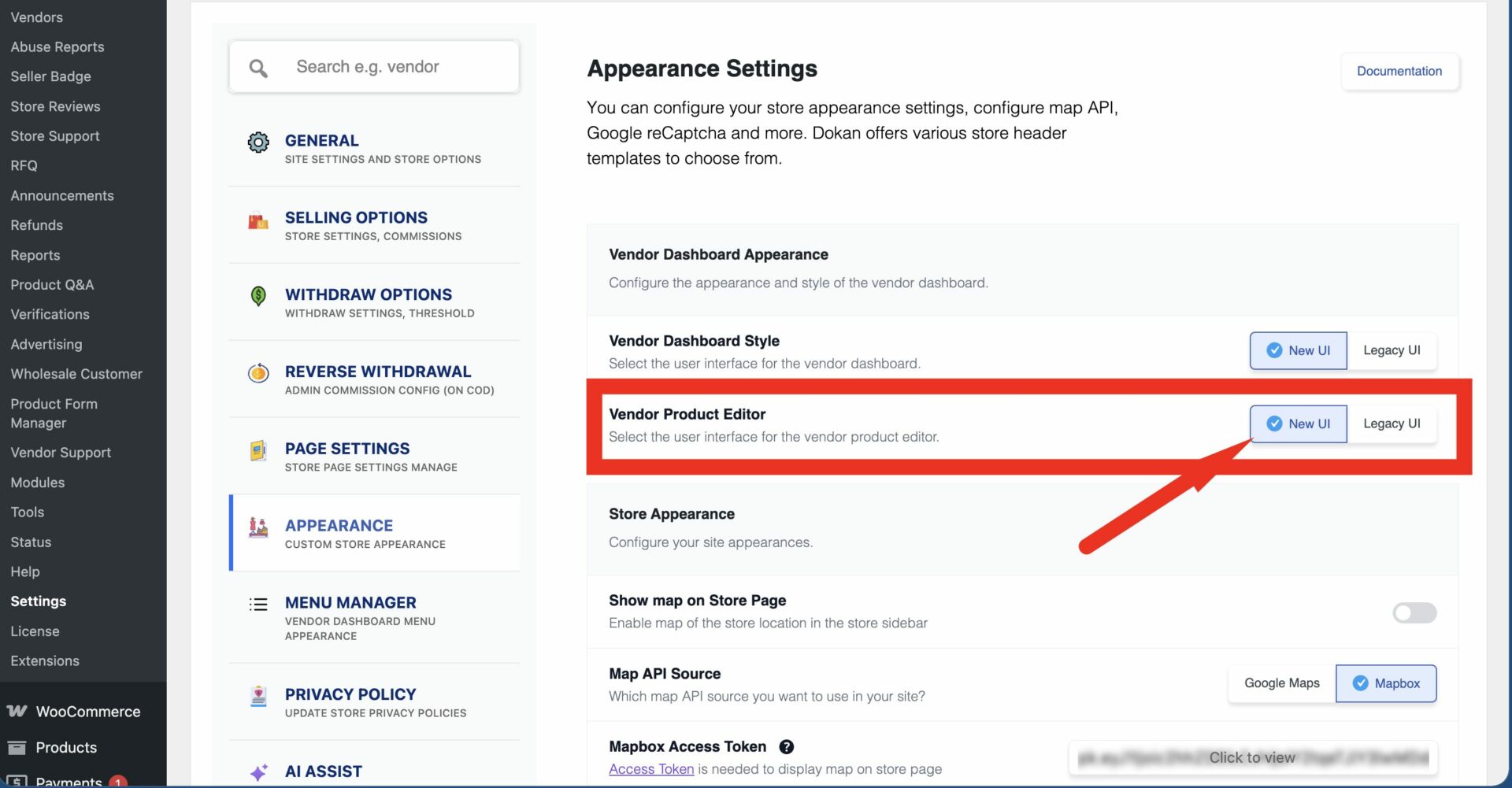This screenshot has width=1512, height=788.
Task: Click the Selling Options shopping bag icon
Action: [x=258, y=221]
